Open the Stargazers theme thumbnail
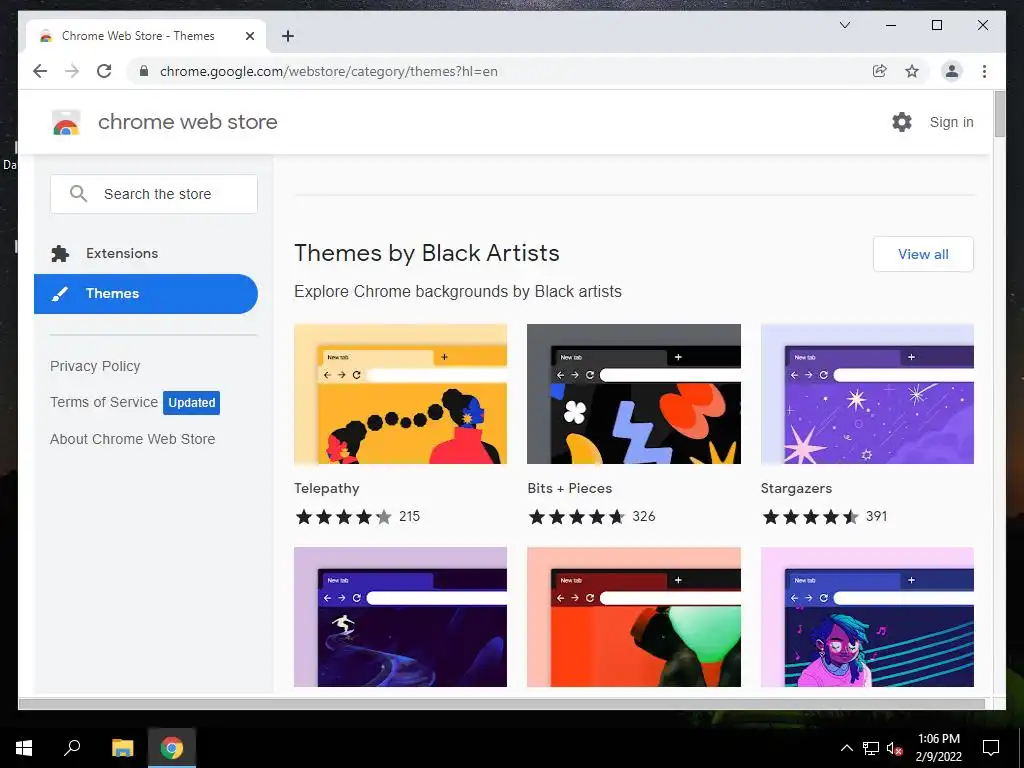The height and width of the screenshot is (768, 1024). 867,394
